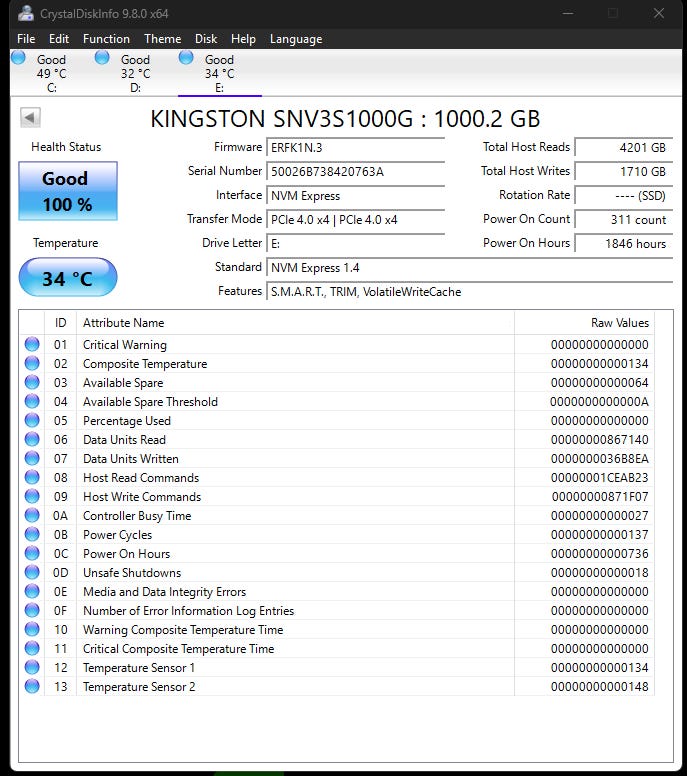The width and height of the screenshot is (687, 776).
Task: Click the Power On Count value 311 count
Action: point(624,219)
